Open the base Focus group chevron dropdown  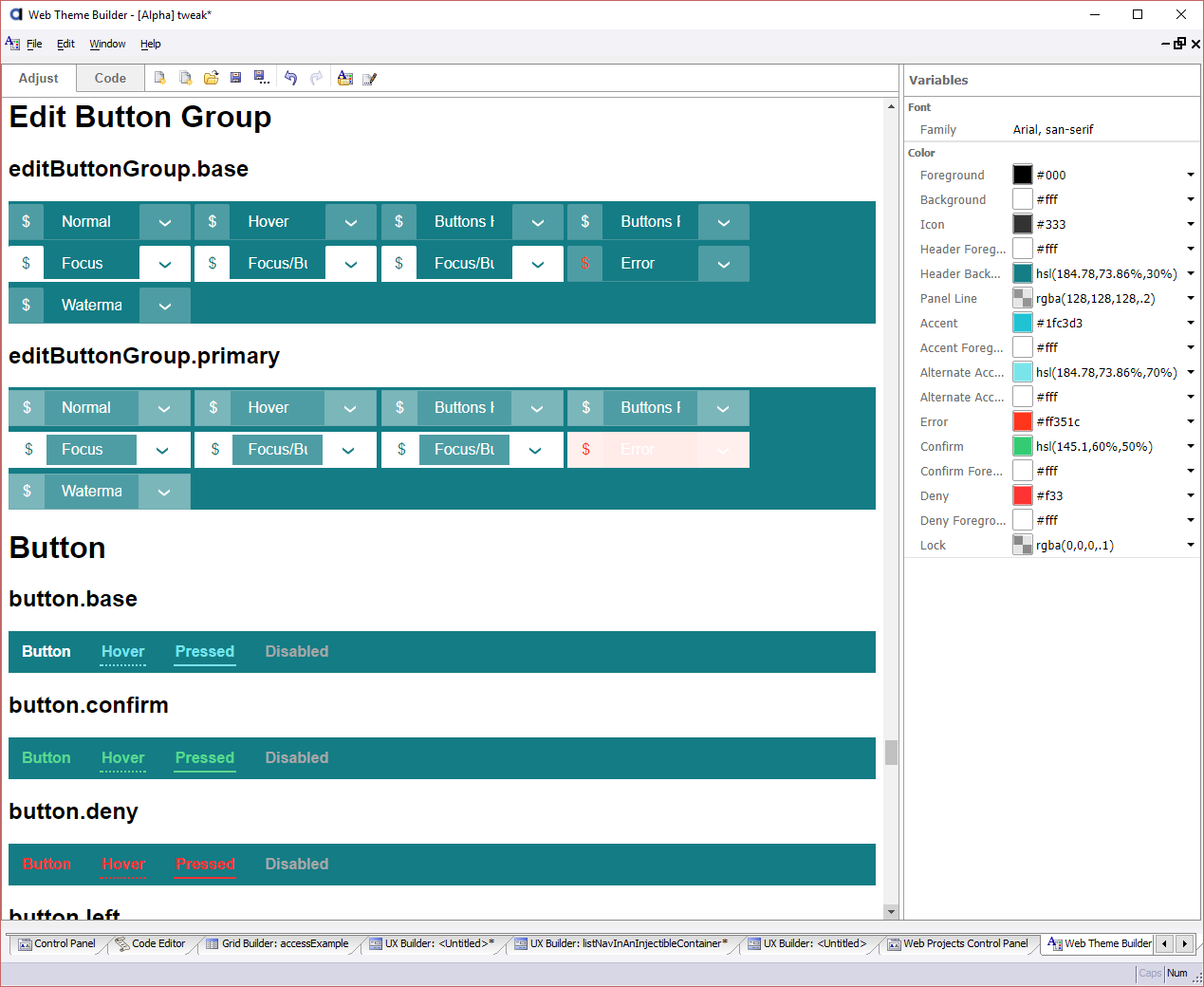165,264
